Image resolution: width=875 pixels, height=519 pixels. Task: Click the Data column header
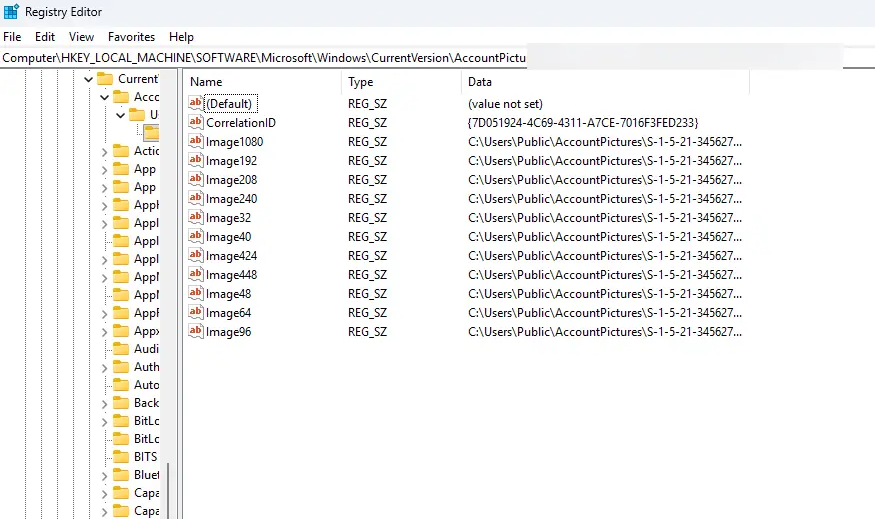tap(605, 82)
